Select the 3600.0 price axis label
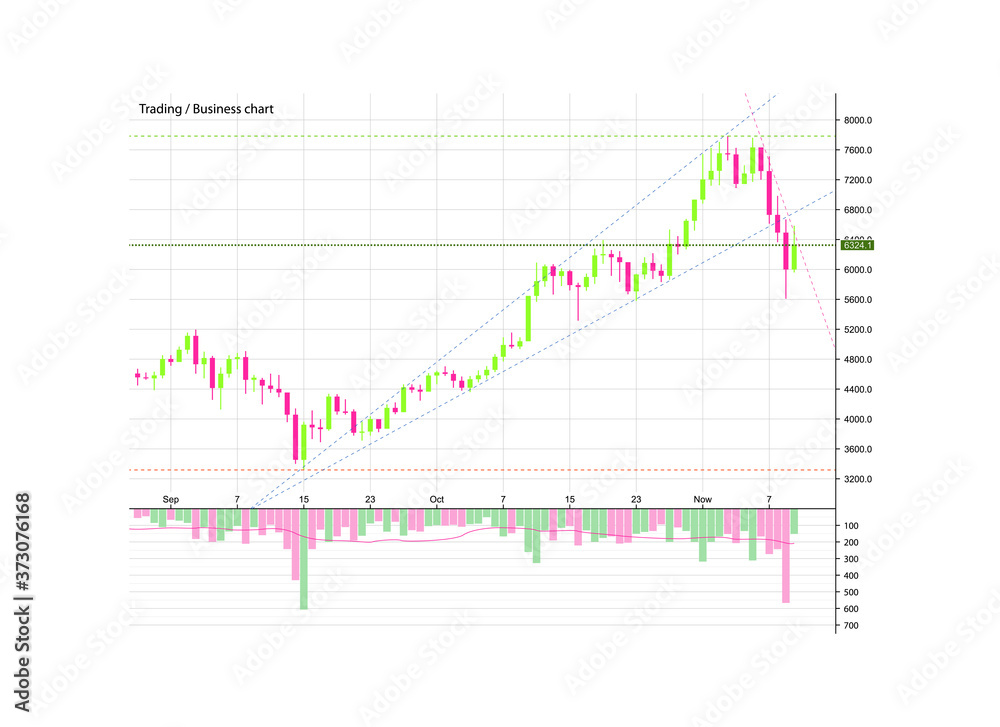The height and width of the screenshot is (727, 1000). 858,449
